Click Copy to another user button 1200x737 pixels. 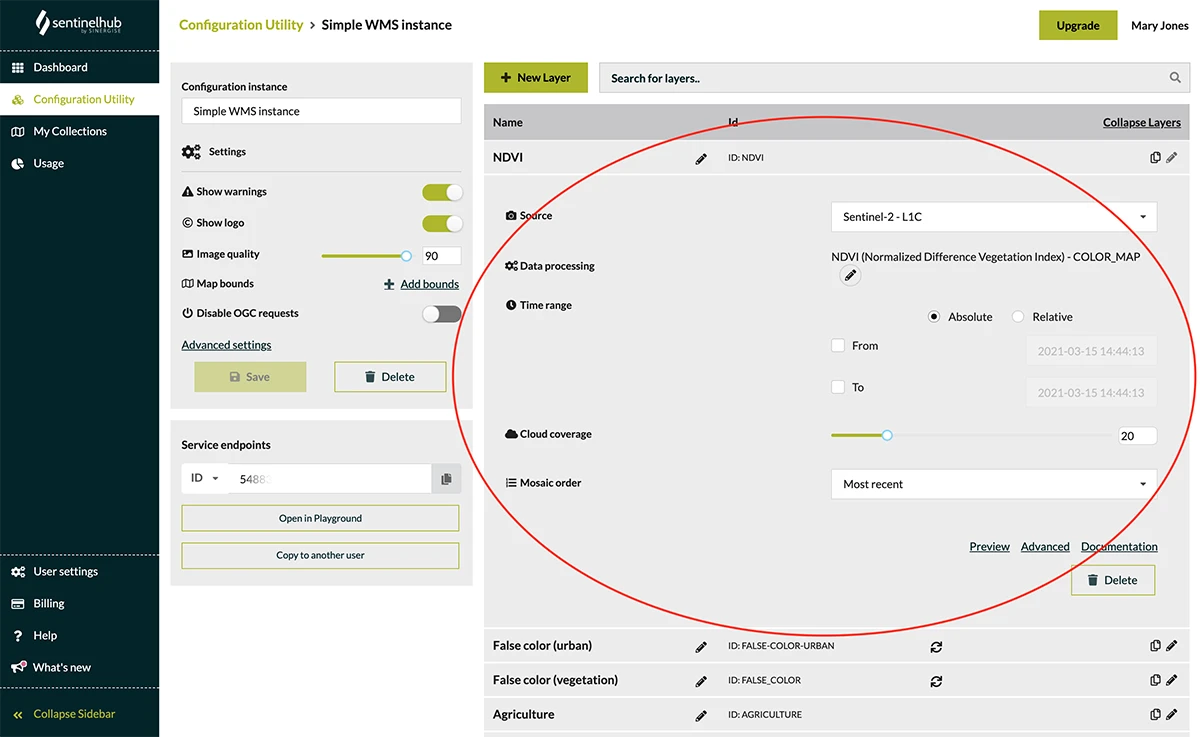click(320, 555)
